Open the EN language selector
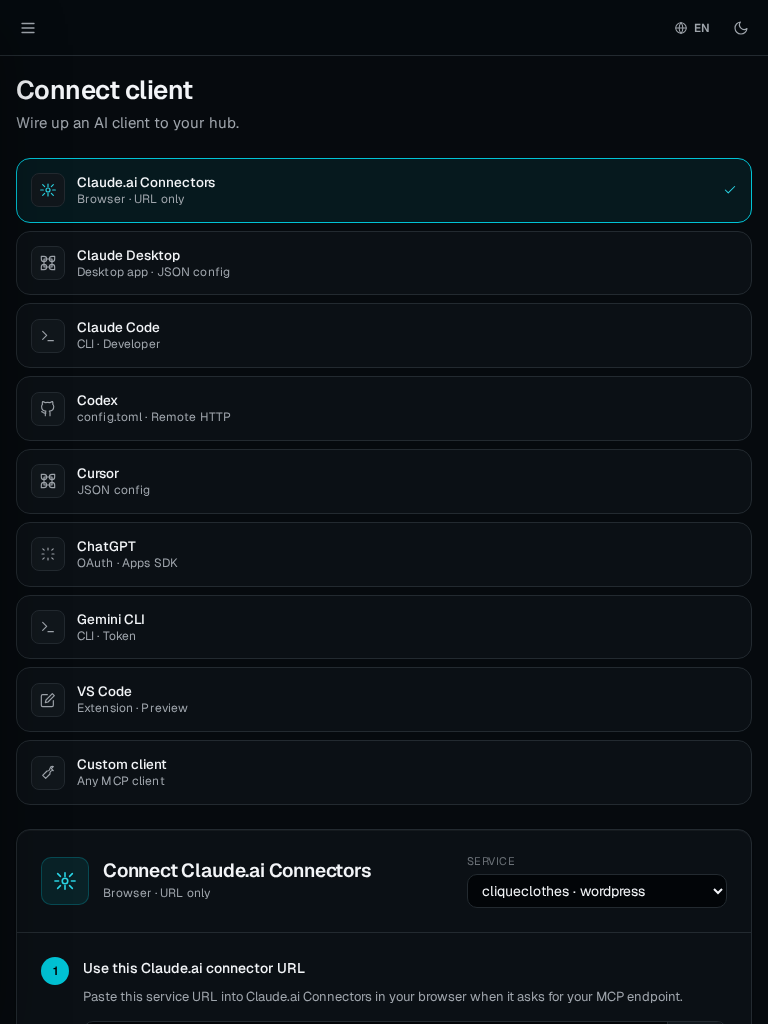The image size is (768, 1024). pyautogui.click(x=692, y=27)
